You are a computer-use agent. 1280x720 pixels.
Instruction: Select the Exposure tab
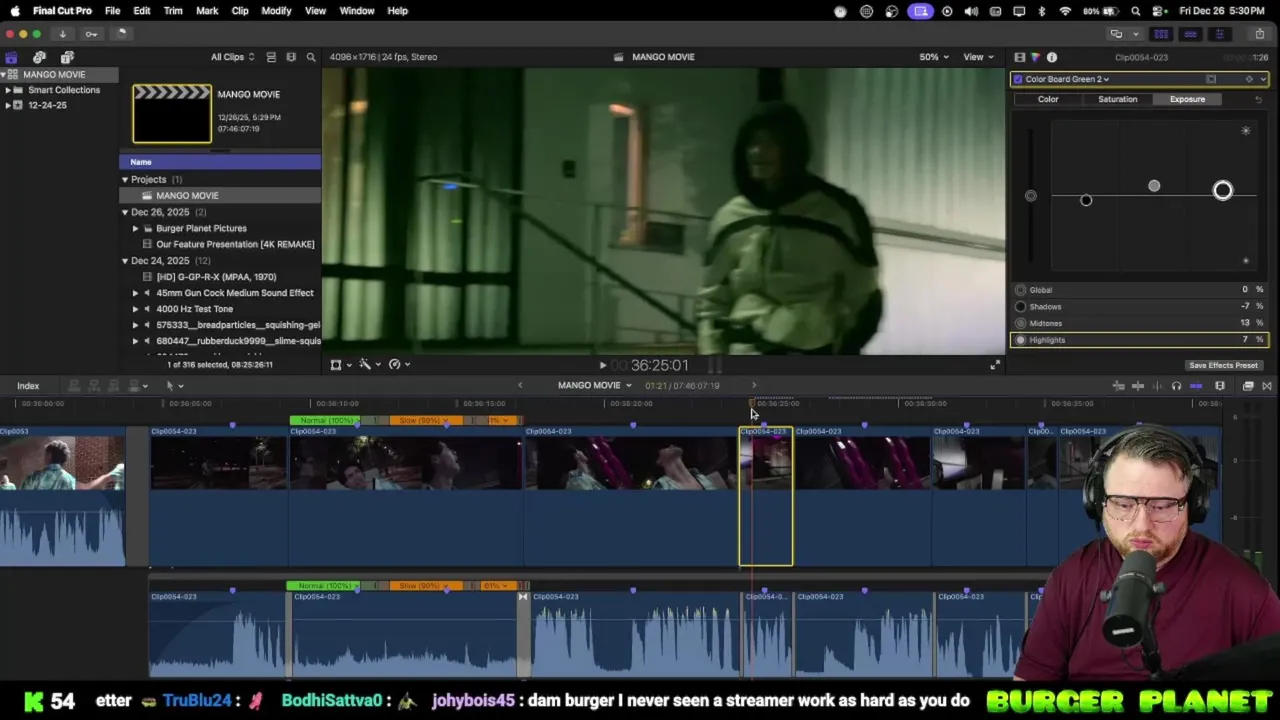pos(1187,99)
